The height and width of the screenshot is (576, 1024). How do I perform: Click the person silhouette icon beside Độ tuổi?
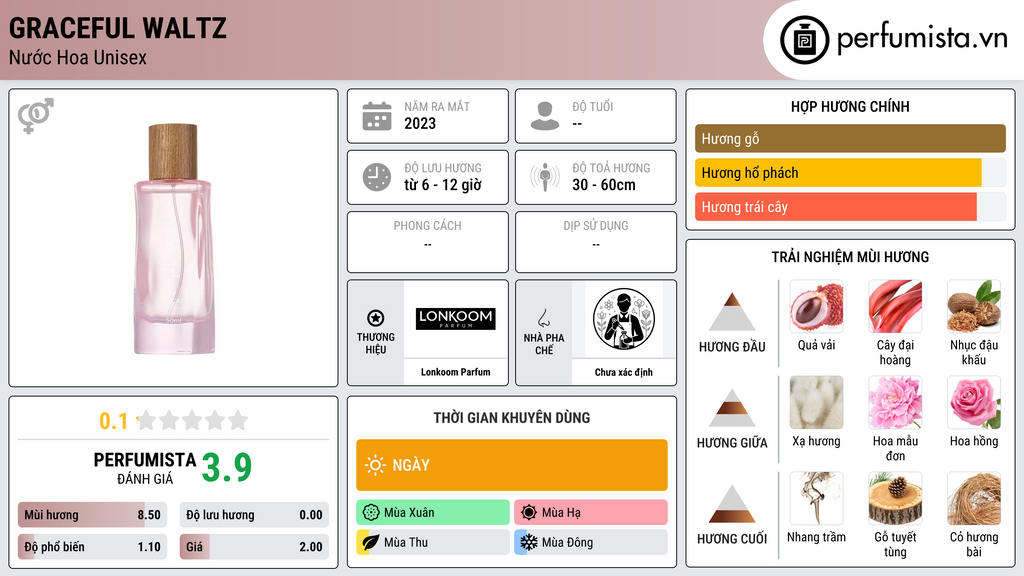pyautogui.click(x=545, y=116)
